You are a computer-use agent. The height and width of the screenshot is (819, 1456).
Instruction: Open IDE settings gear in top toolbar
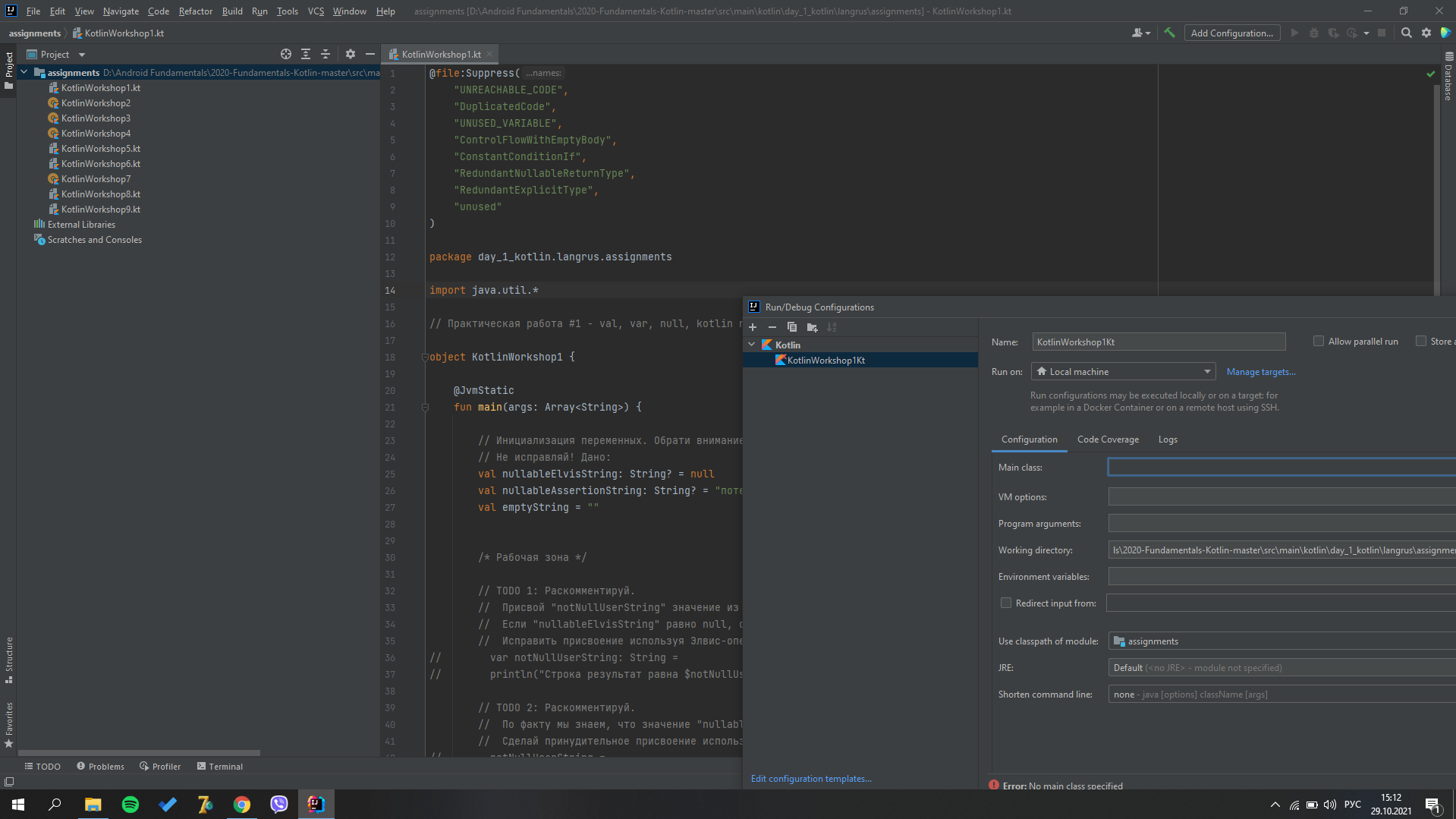pos(1426,33)
